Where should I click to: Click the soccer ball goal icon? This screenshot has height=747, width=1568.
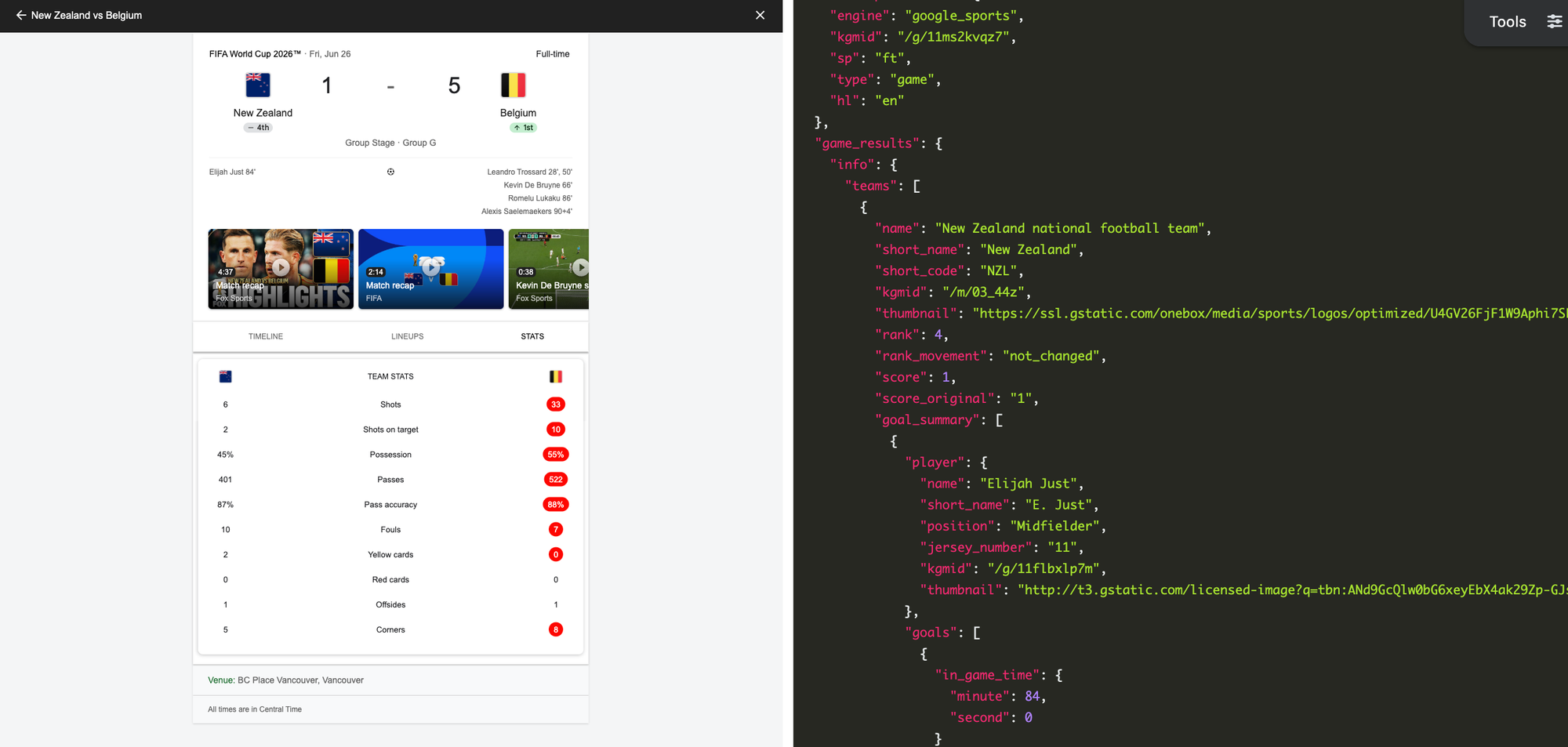coord(390,172)
